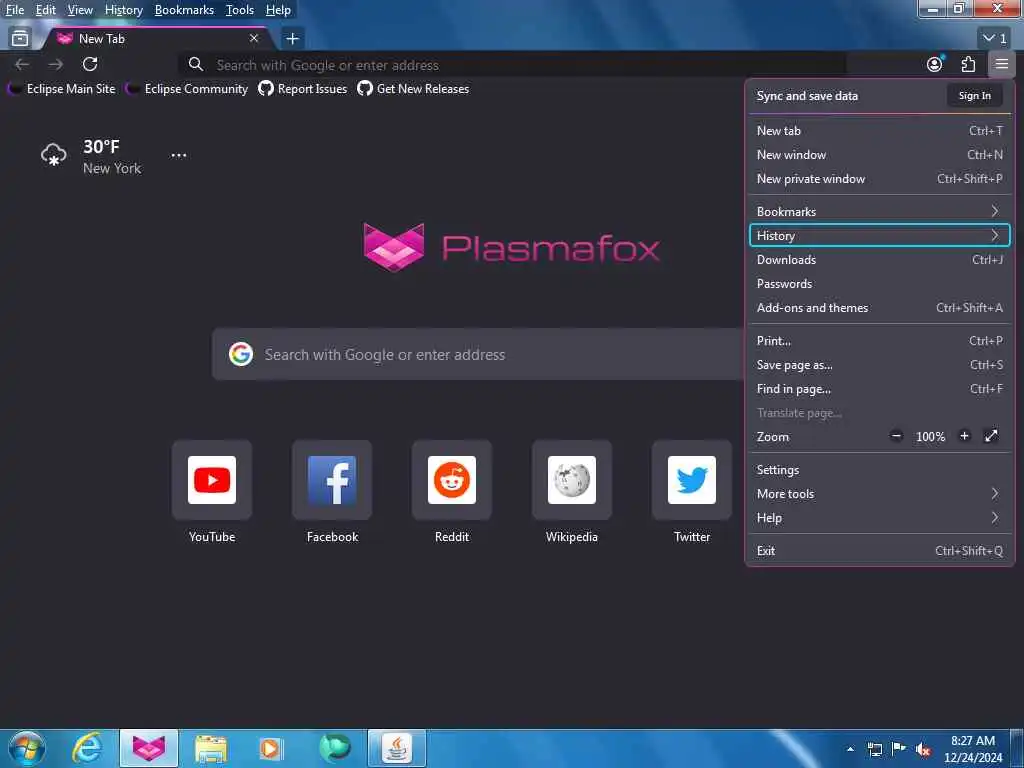This screenshot has height=768, width=1024.
Task: Open the History menu in menu bar
Action: pos(123,10)
